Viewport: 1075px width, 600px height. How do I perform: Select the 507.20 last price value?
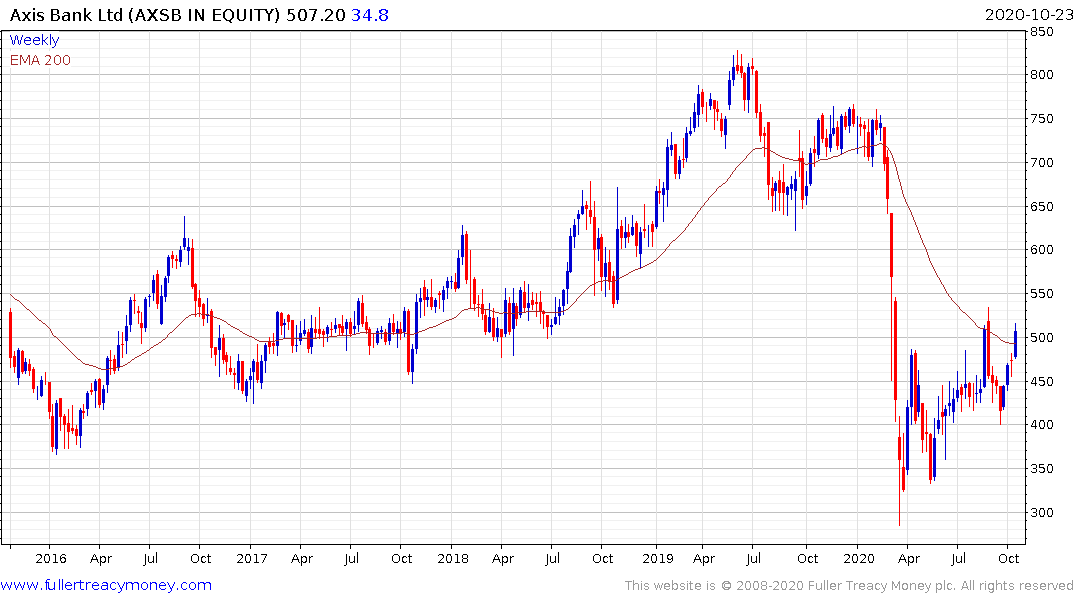[315, 15]
